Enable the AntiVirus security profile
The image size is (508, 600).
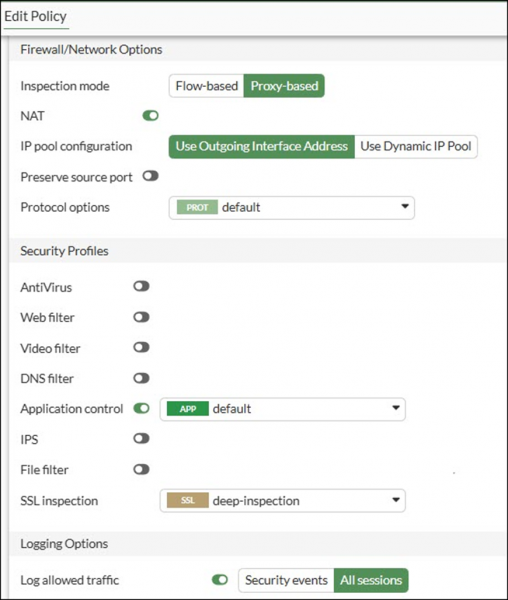[141, 286]
